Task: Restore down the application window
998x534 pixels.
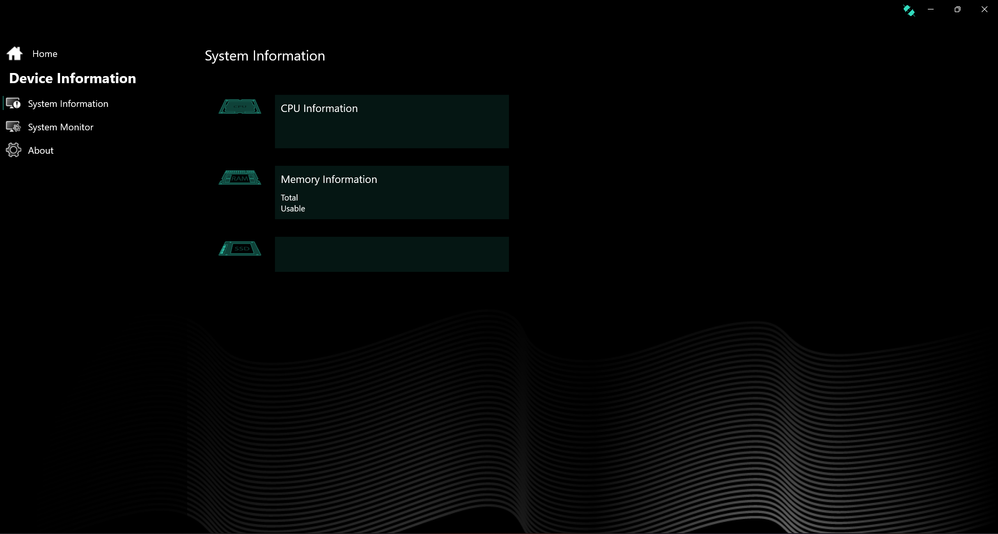Action: (957, 9)
